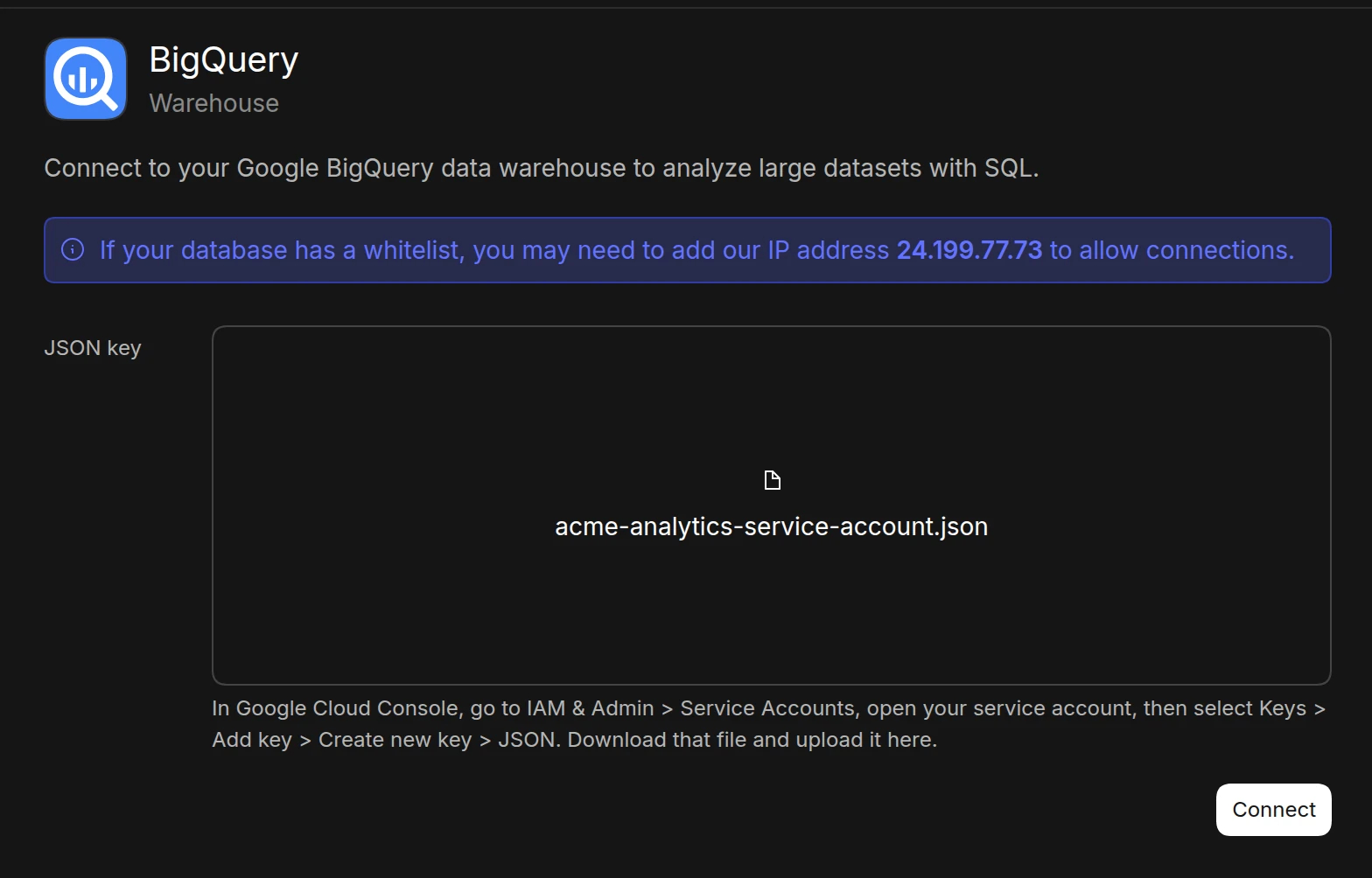Select the acme-analytics-service-account.json filename
The height and width of the screenshot is (878, 1372).
pos(772,526)
